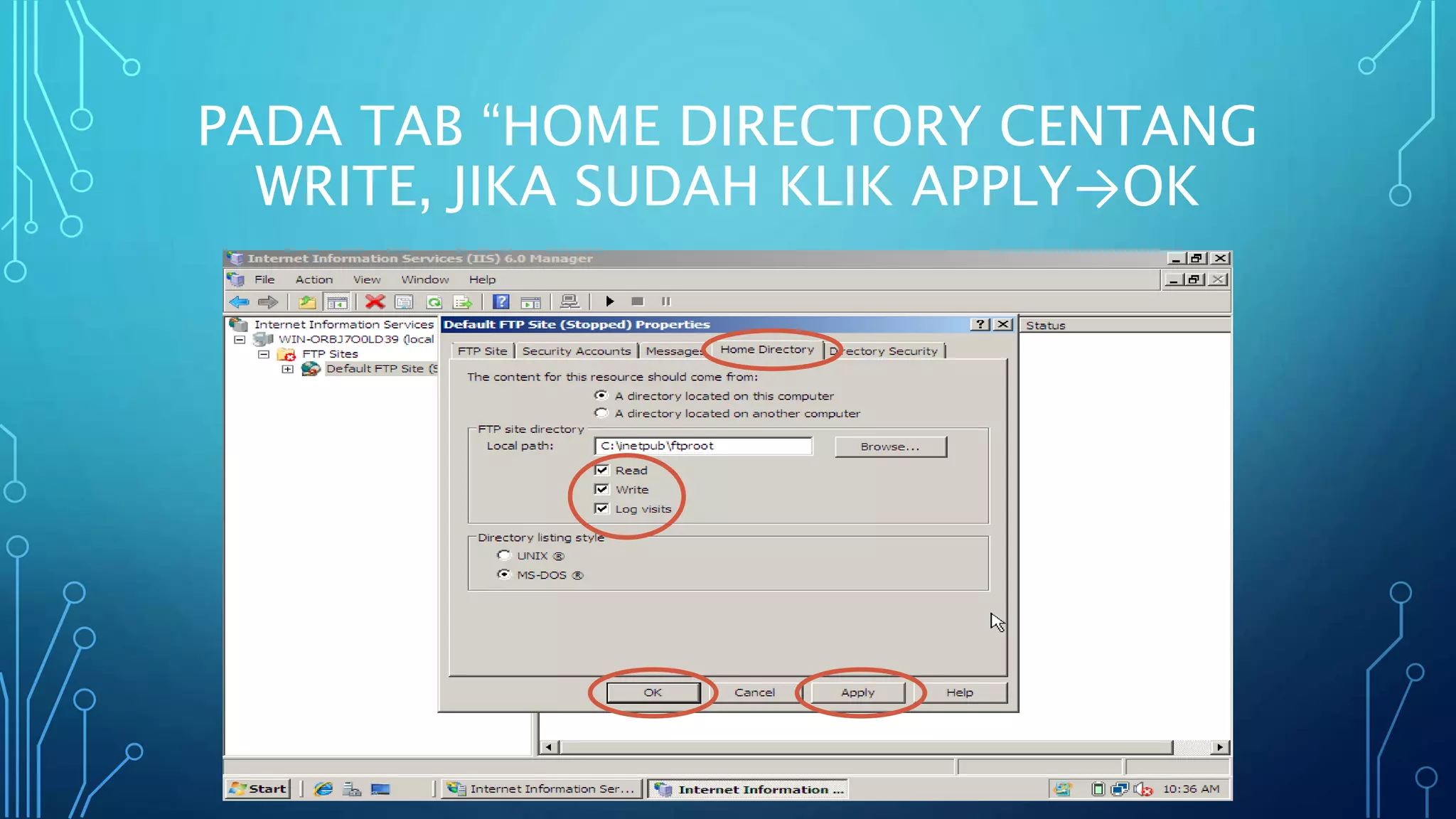Click the Internet Information Services root node icon
The width and height of the screenshot is (1456, 819).
(x=238, y=325)
